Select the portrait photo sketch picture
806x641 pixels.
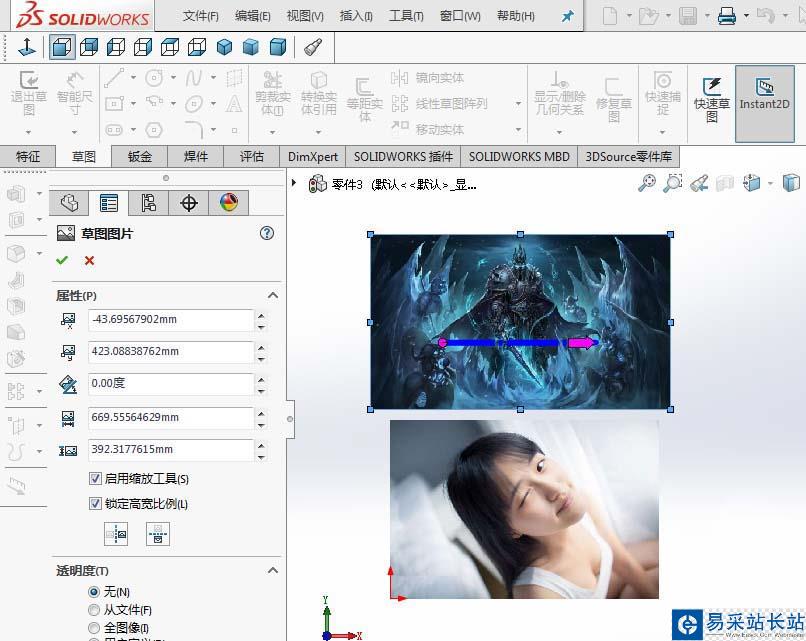click(524, 509)
